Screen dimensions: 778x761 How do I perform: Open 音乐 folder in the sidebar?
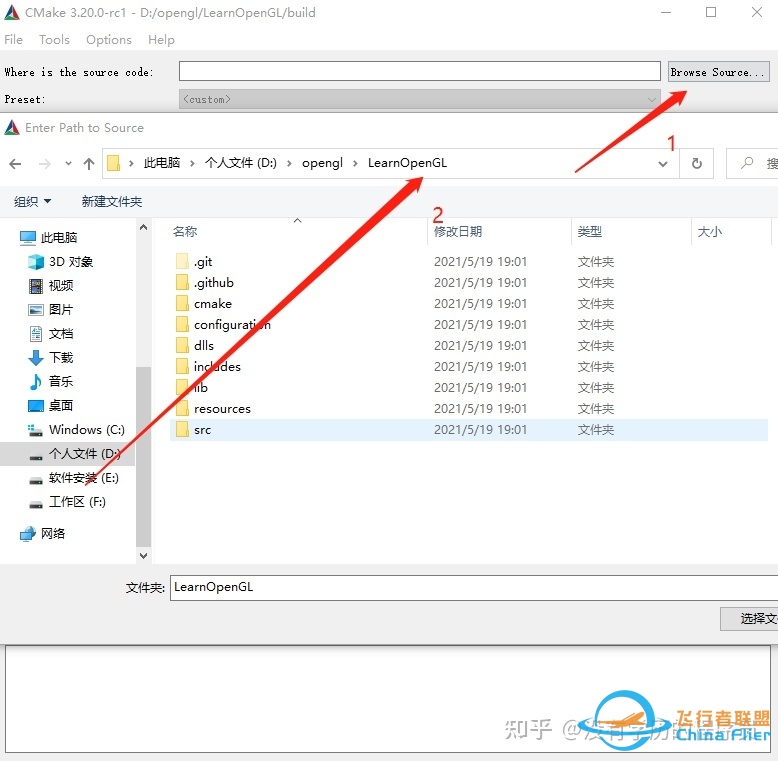point(61,381)
